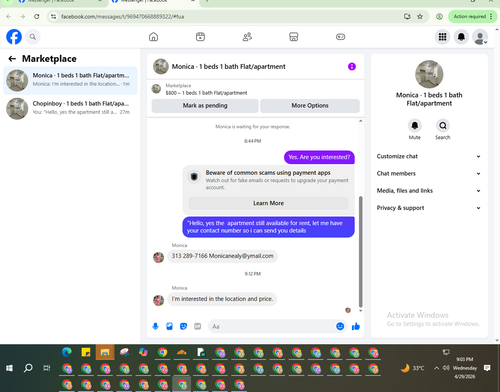The height and width of the screenshot is (392, 500).
Task: Click the "Yes. Are you interested?" message bubble
Action: 319,157
